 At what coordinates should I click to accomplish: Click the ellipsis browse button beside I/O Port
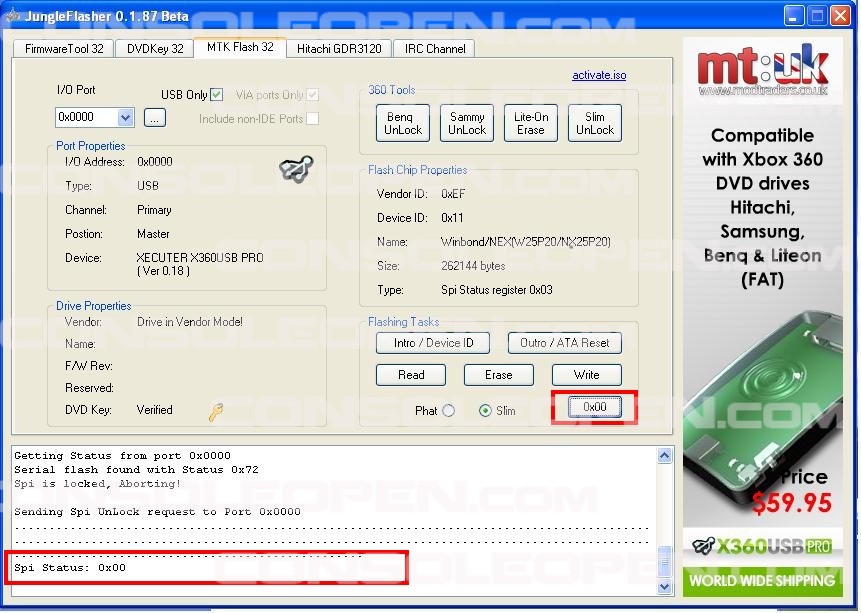point(154,118)
